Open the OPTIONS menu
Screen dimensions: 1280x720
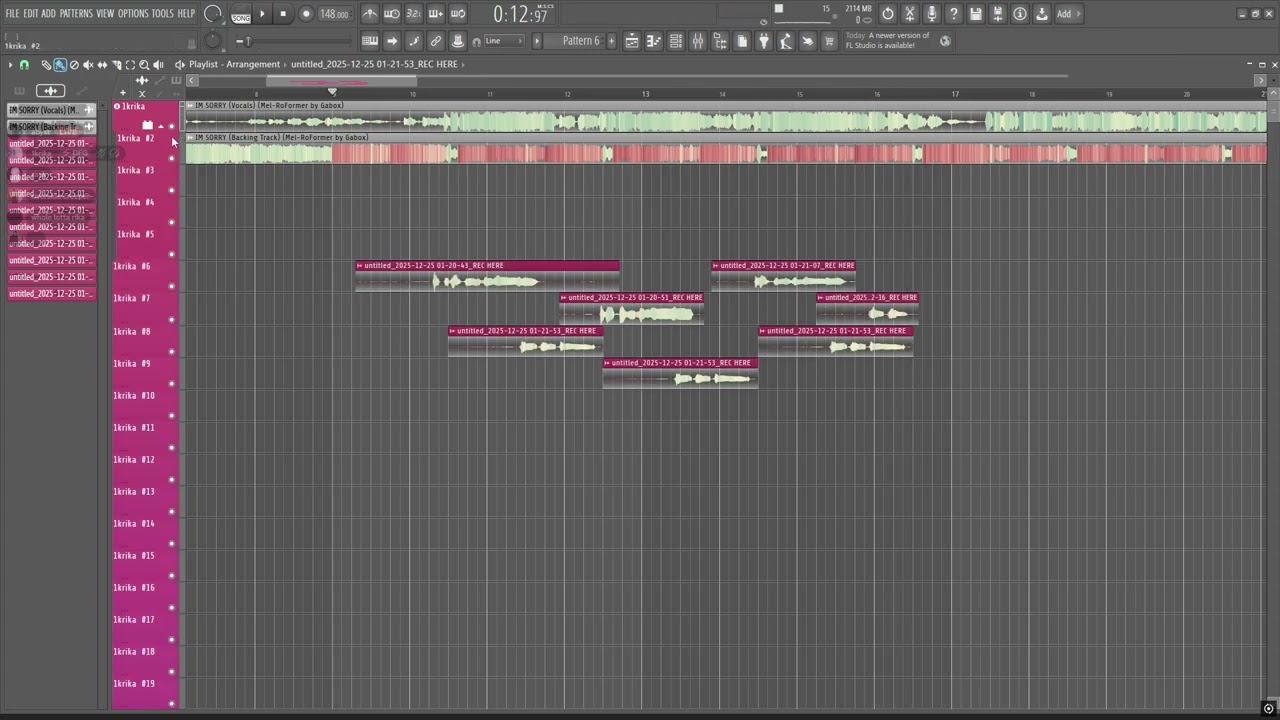[133, 14]
